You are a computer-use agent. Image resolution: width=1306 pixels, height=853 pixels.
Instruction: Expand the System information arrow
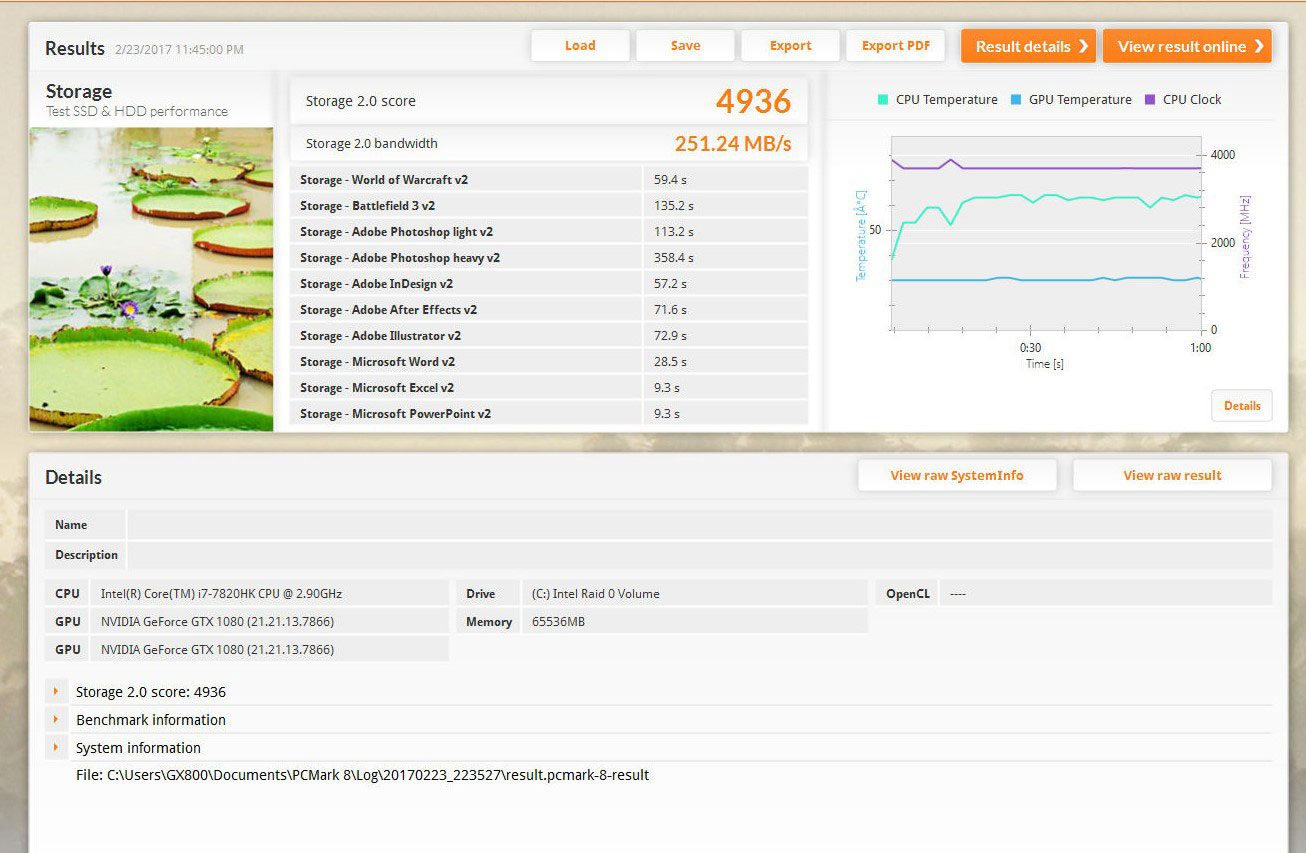tap(56, 747)
